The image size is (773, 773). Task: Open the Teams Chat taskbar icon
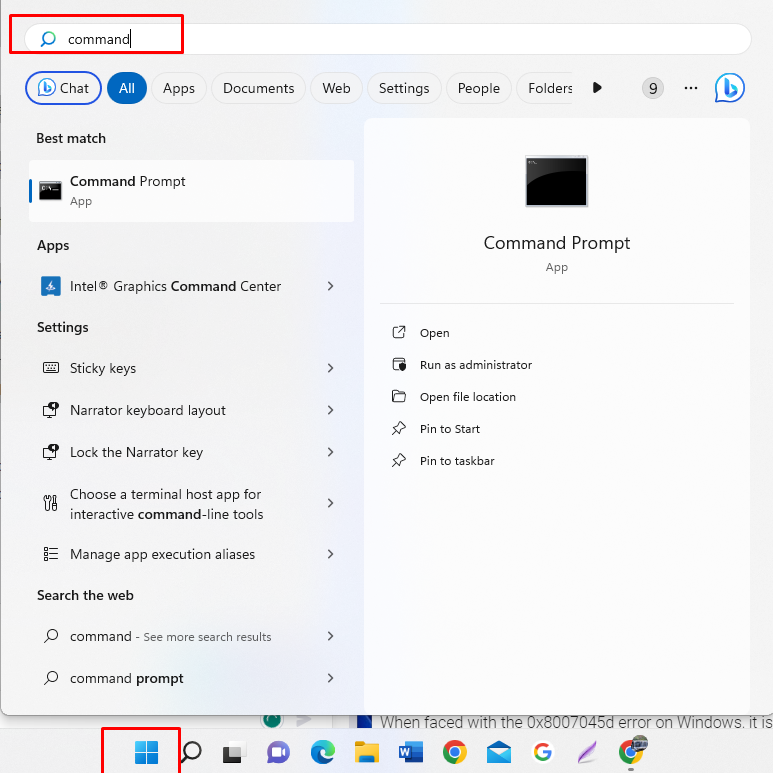[x=279, y=752]
